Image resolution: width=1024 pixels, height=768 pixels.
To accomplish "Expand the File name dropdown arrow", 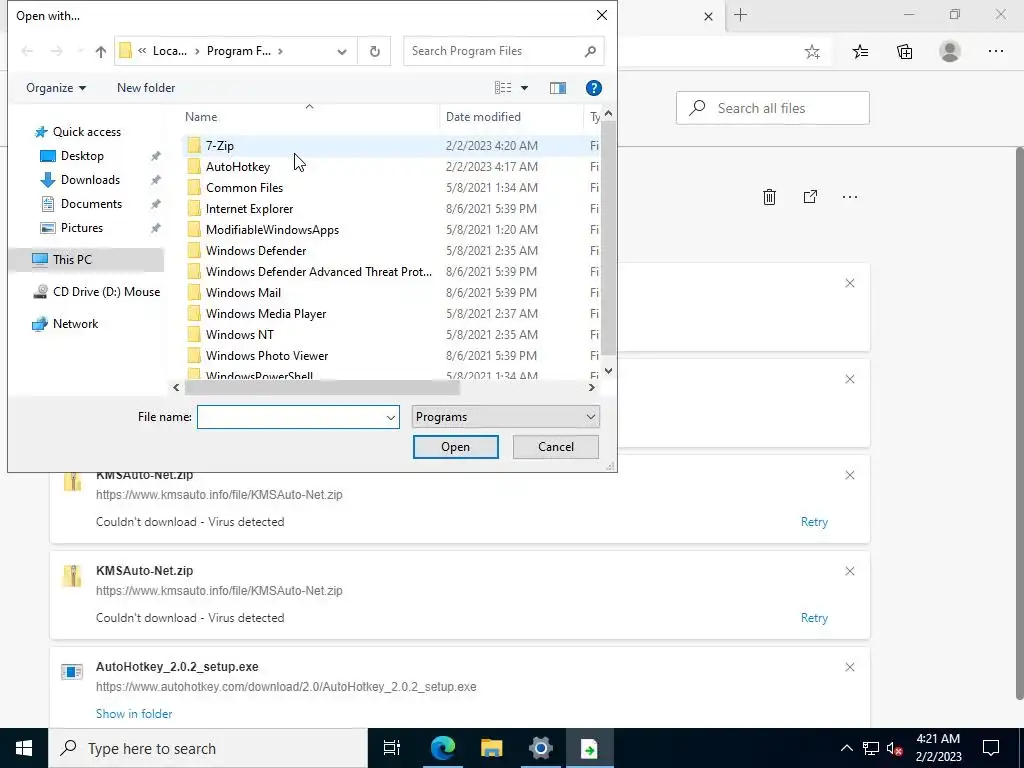I will (x=391, y=417).
